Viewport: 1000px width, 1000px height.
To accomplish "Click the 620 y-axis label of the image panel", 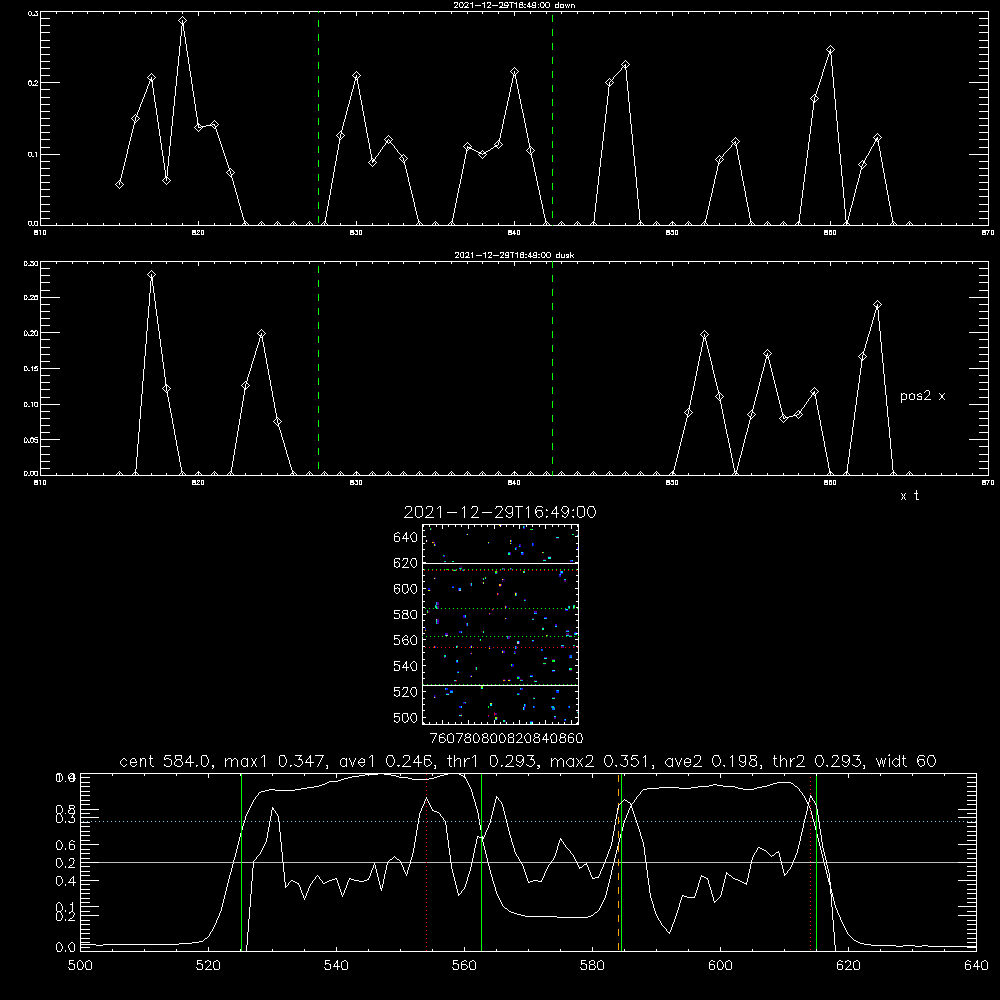I will tap(406, 563).
